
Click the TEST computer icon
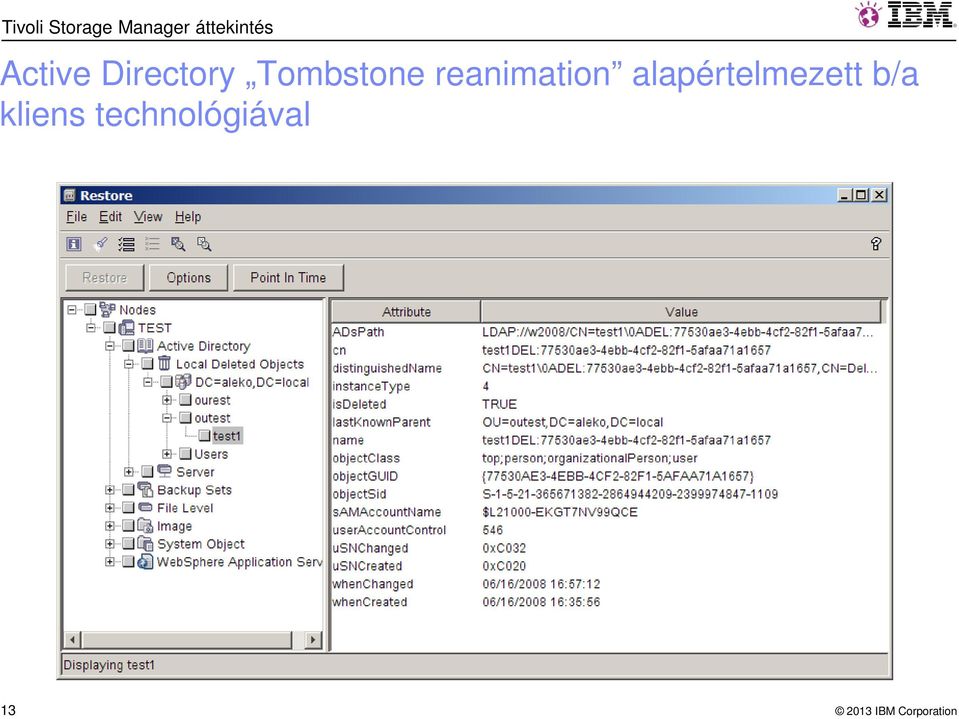[127, 328]
